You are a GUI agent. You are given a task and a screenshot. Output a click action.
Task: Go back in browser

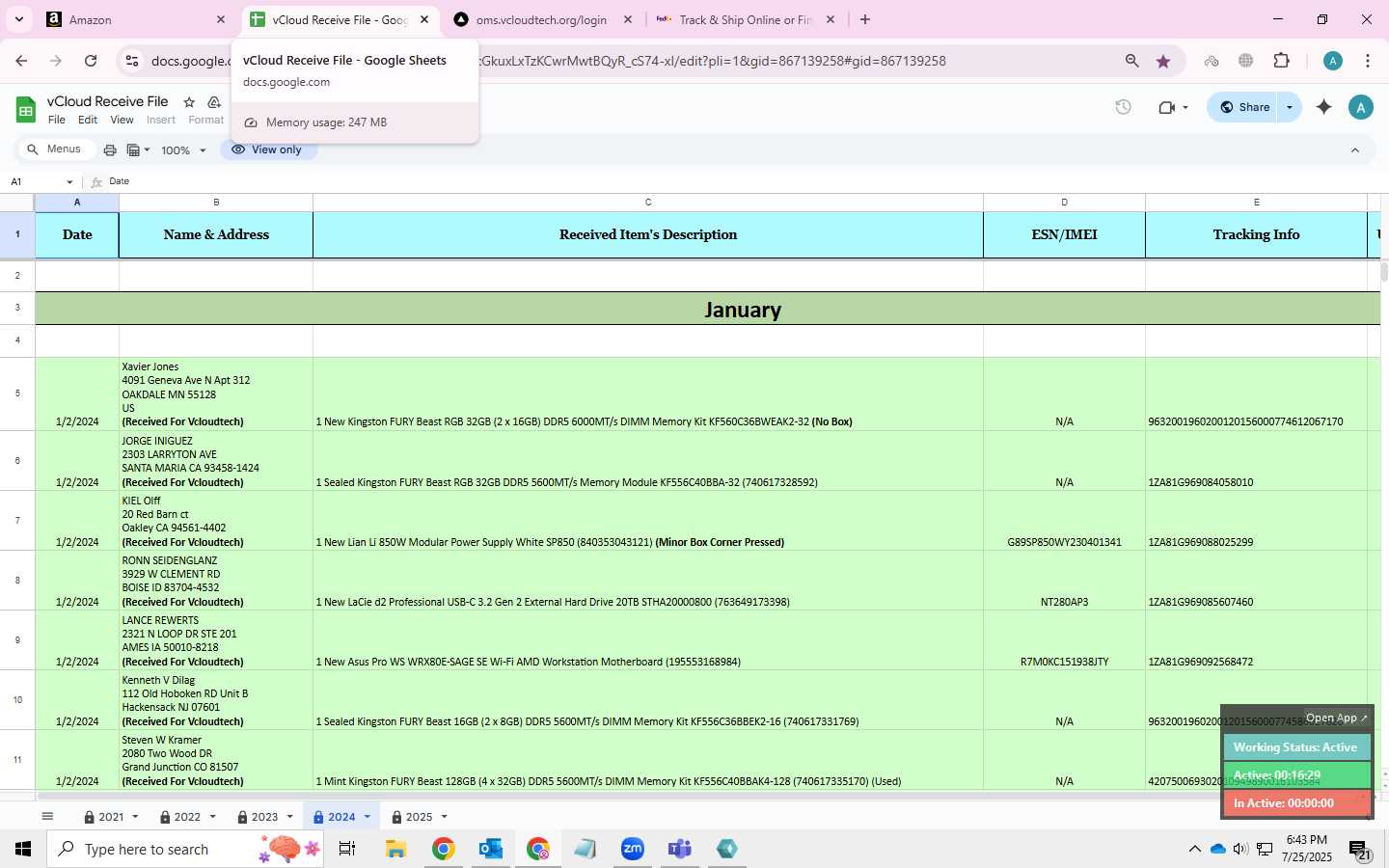tap(21, 61)
